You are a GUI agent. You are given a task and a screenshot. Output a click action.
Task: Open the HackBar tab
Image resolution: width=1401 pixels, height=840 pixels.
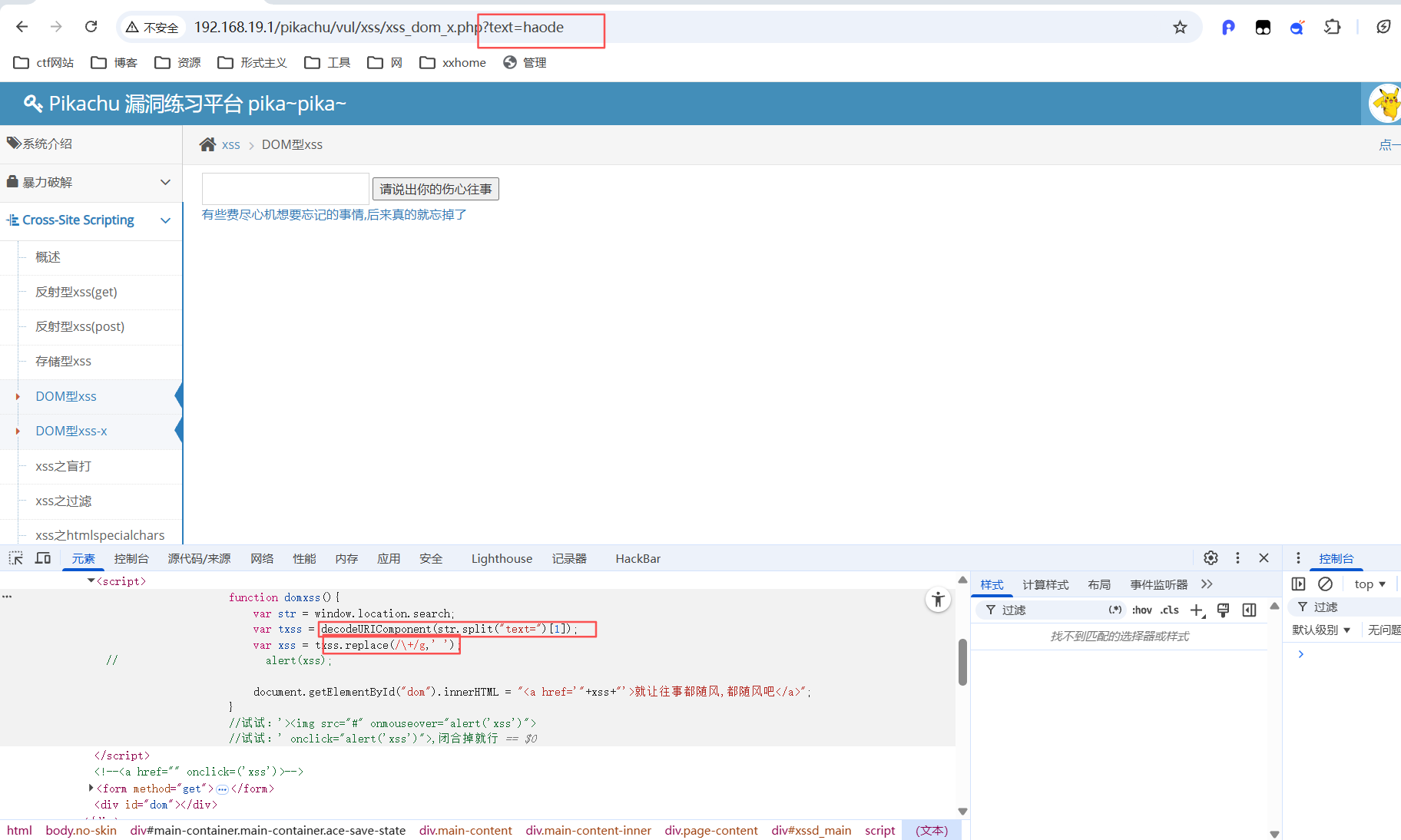(638, 558)
